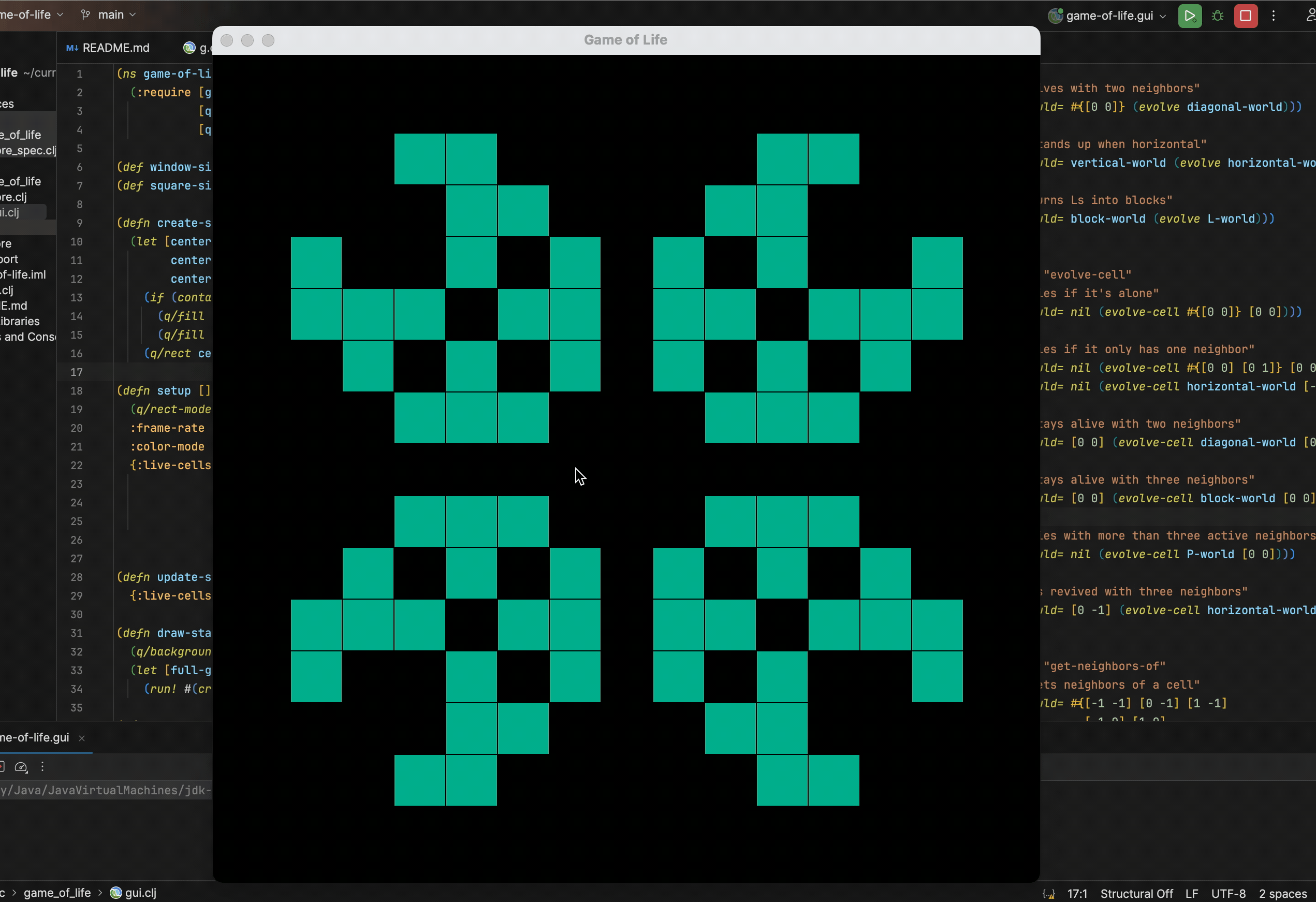
Task: Click the Debug bug icon
Action: click(1218, 16)
